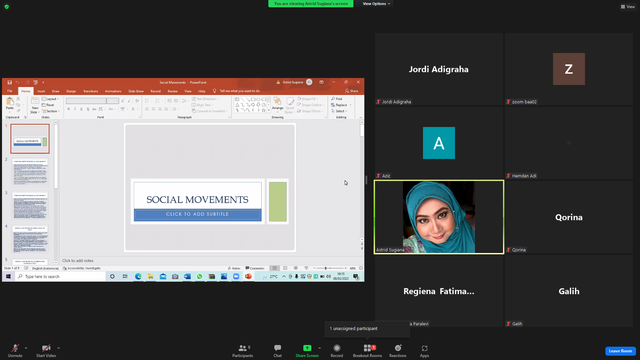
Task: Click the Paste button in Clipboard group
Action: click(10, 104)
